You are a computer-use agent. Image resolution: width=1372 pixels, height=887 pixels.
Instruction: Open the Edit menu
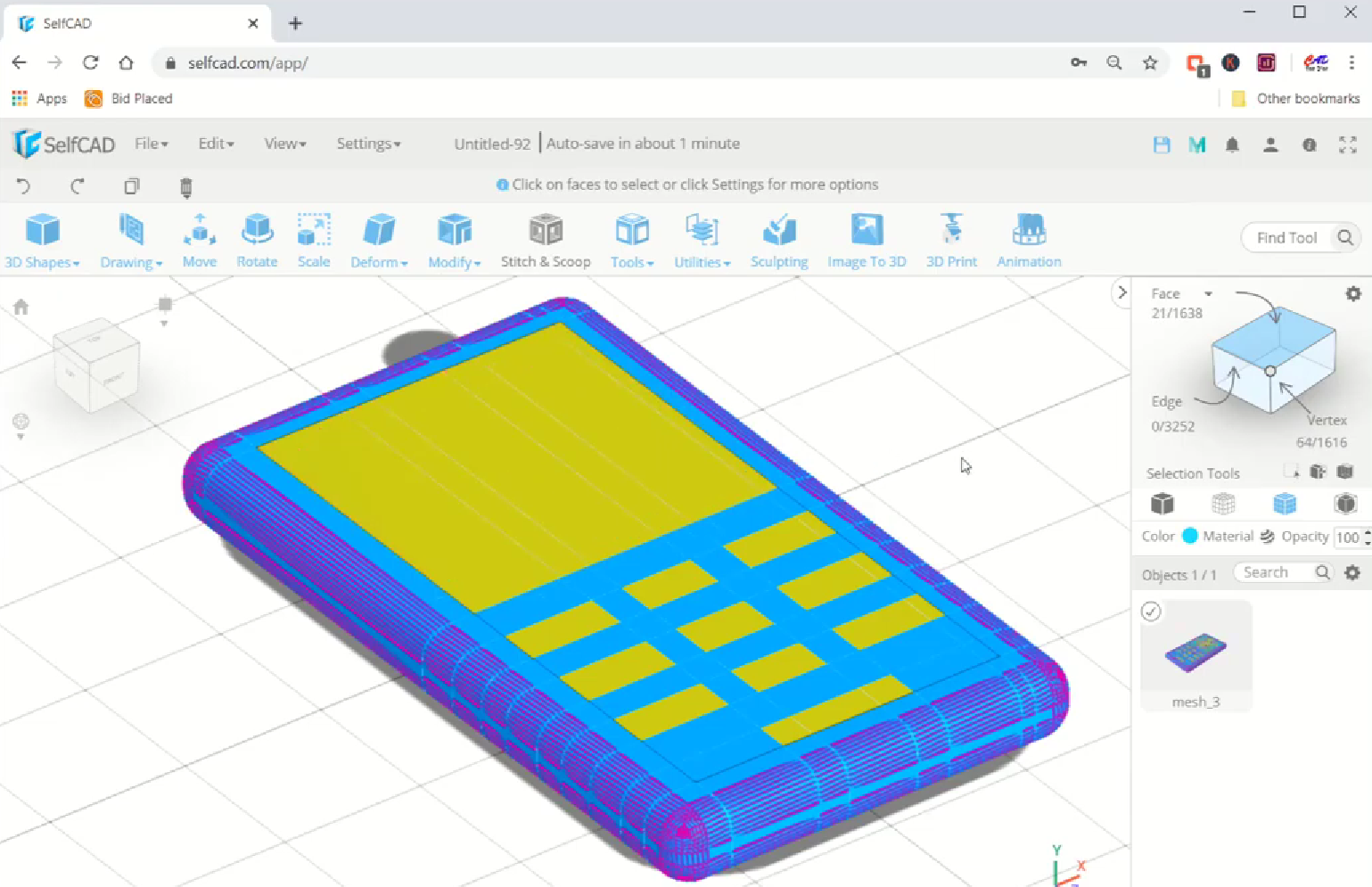tap(216, 144)
